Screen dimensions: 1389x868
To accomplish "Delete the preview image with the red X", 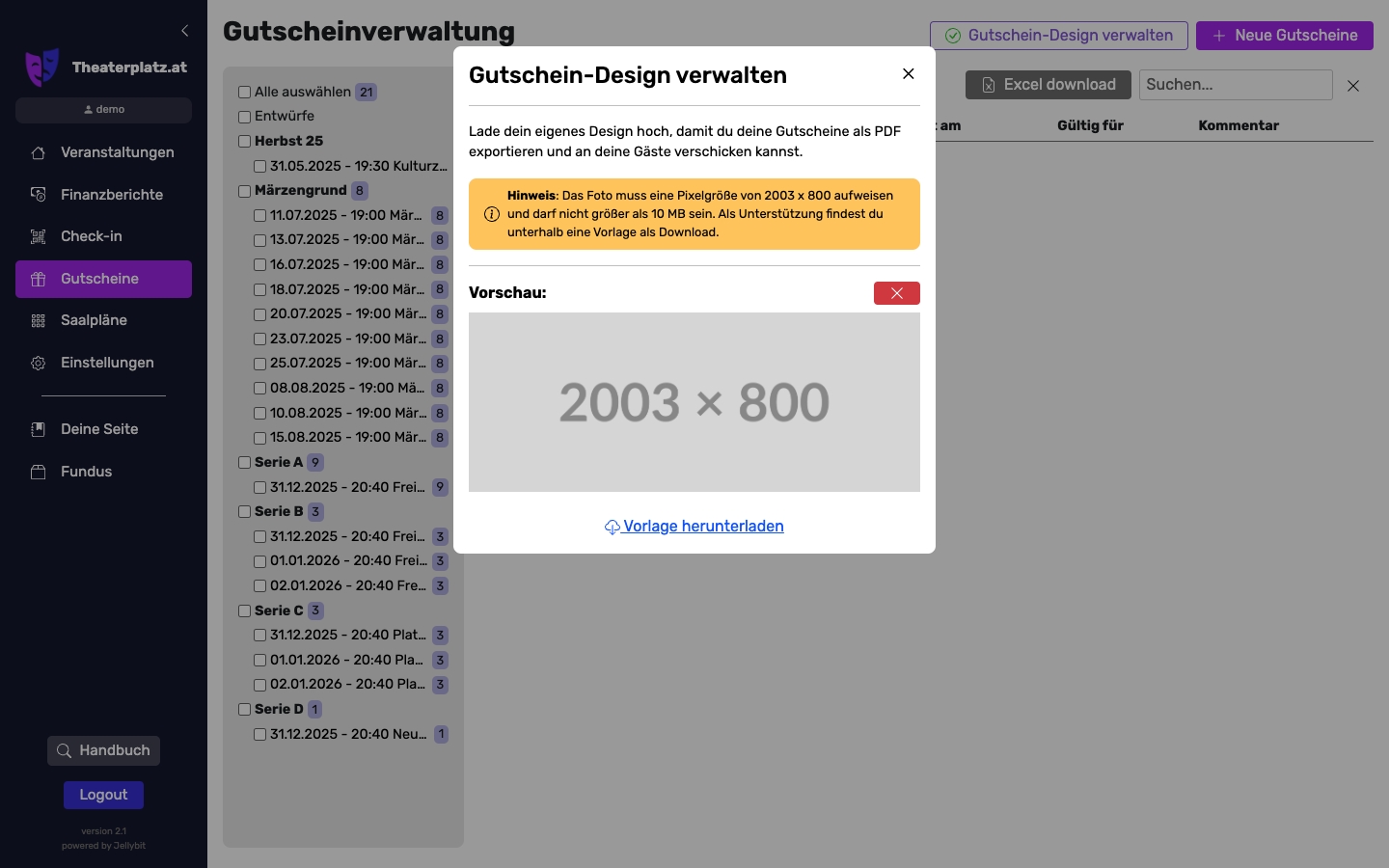I will pyautogui.click(x=896, y=293).
